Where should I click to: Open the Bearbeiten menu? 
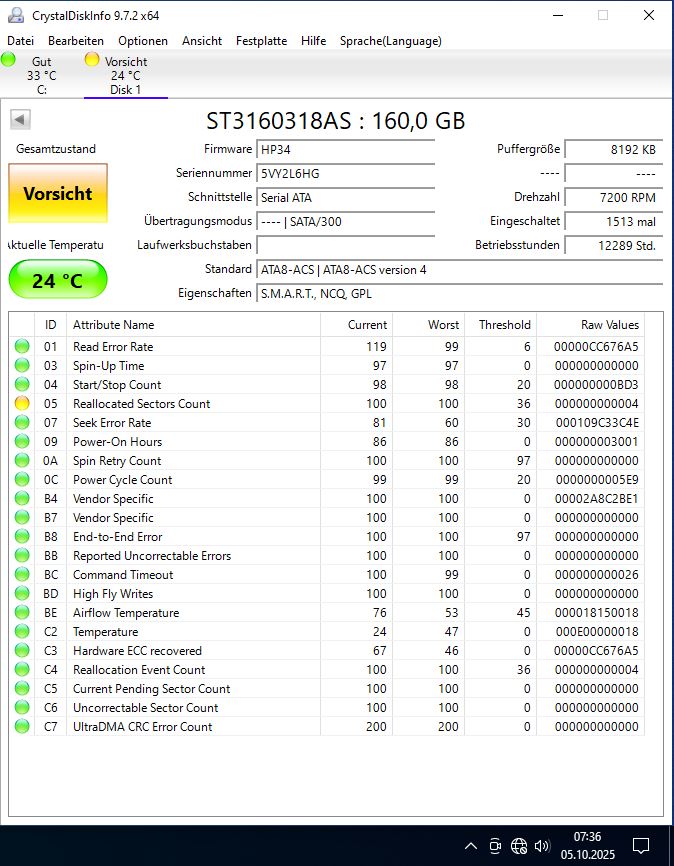76,41
